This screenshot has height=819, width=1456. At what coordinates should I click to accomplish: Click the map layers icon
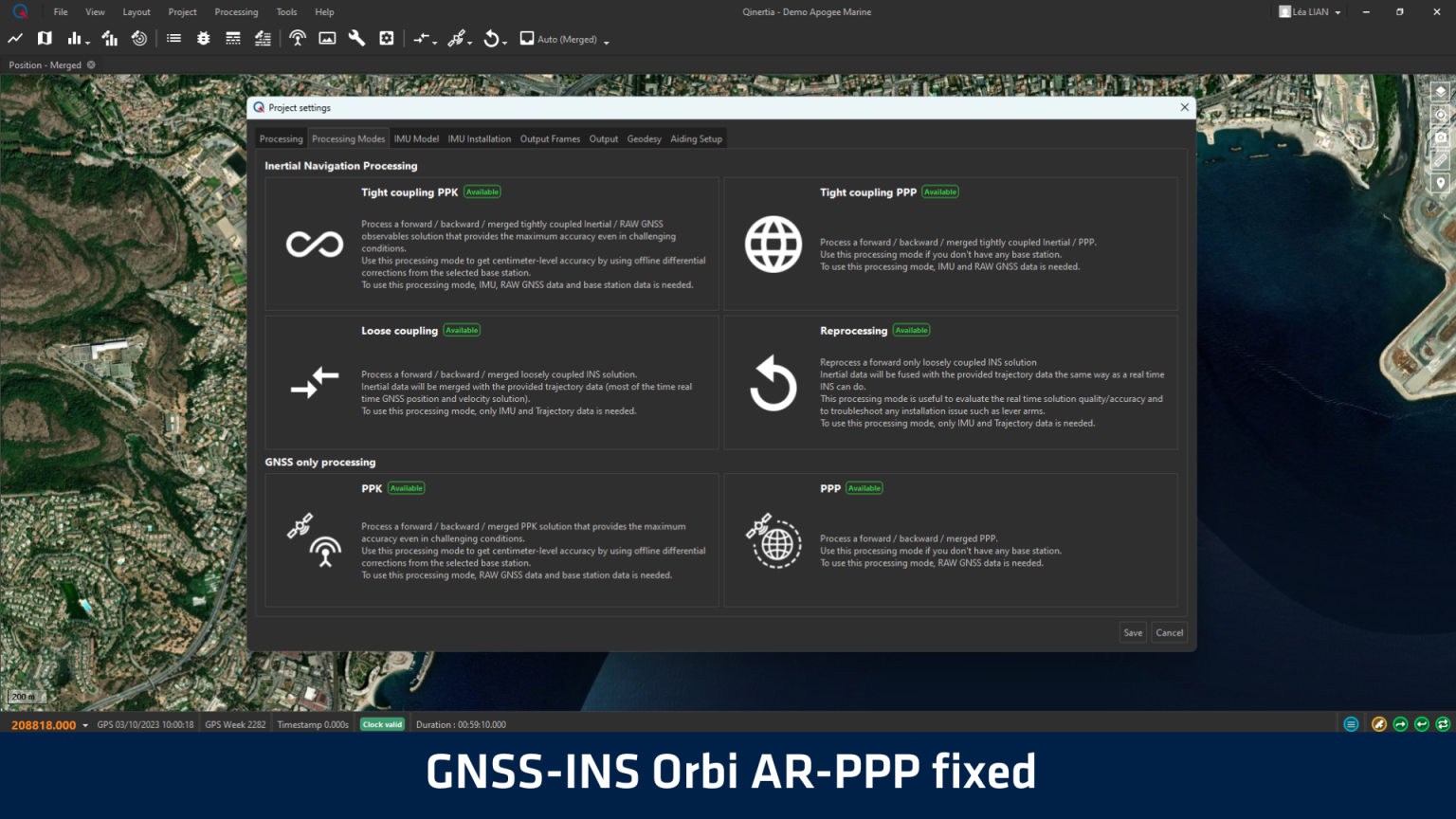pos(1440,92)
